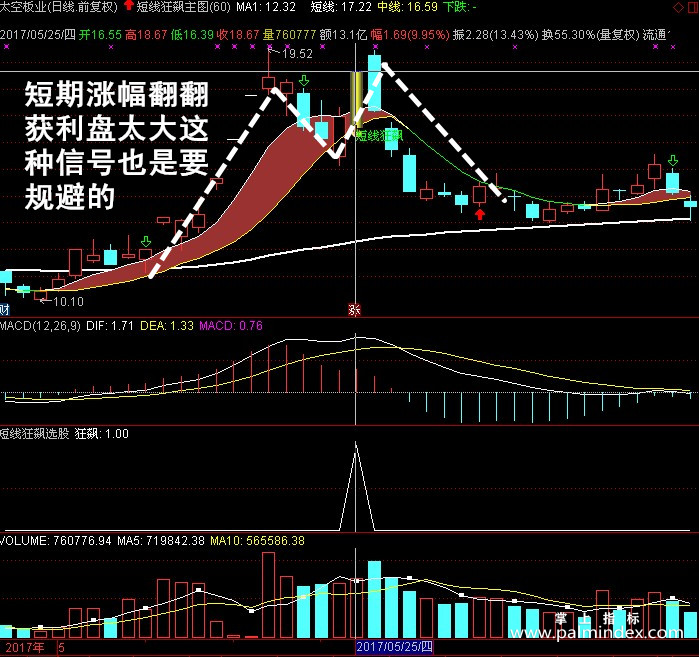Open MACD(12,26,9) indicator parameters label

[x=40, y=326]
